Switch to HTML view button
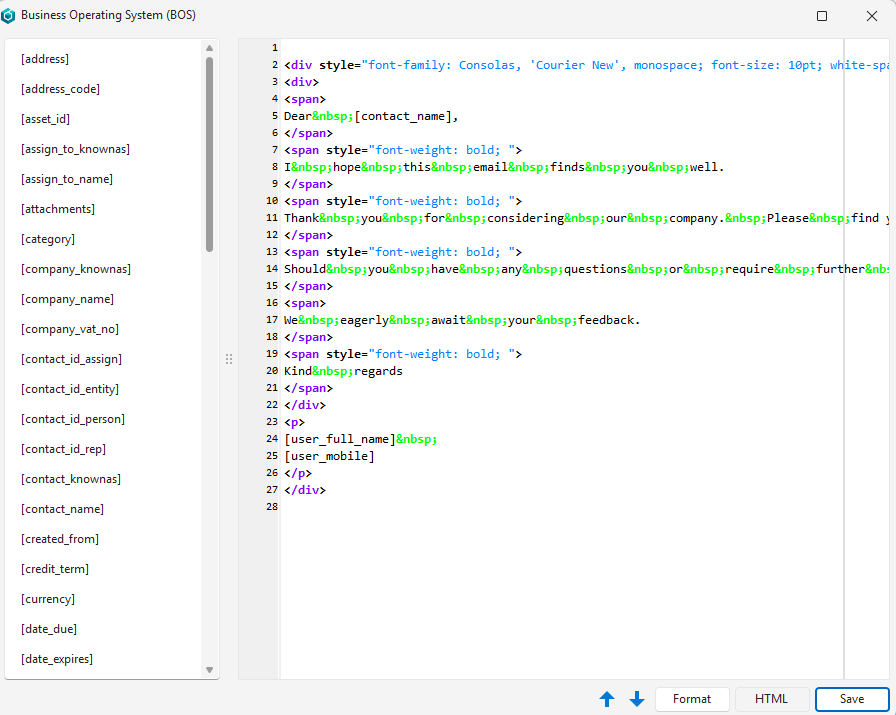The image size is (896, 715). [x=771, y=699]
